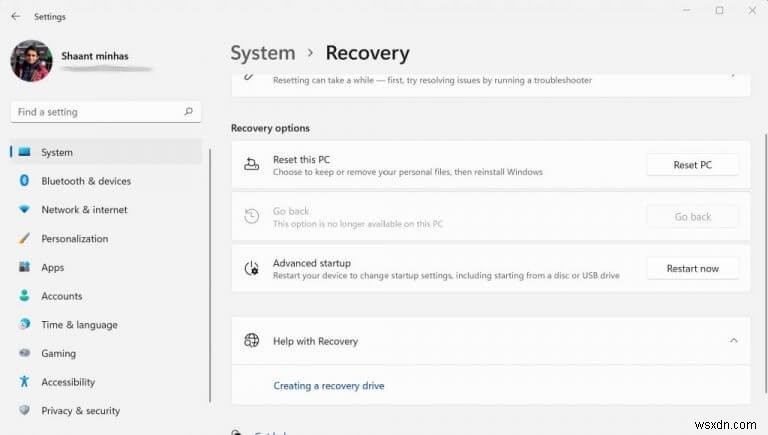Click the Restart now button

[x=692, y=268]
